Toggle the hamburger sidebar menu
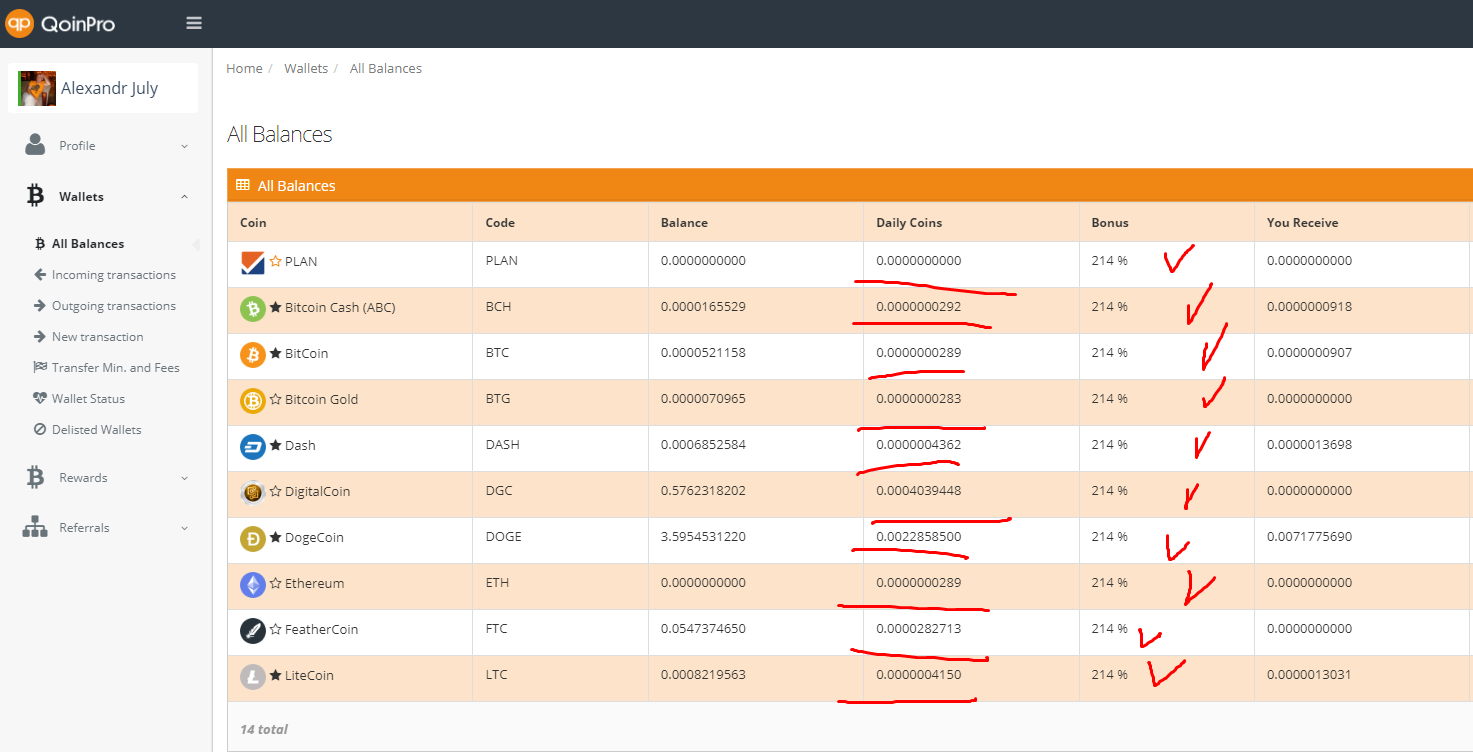Screen dimensions: 1473x752 pos(194,23)
